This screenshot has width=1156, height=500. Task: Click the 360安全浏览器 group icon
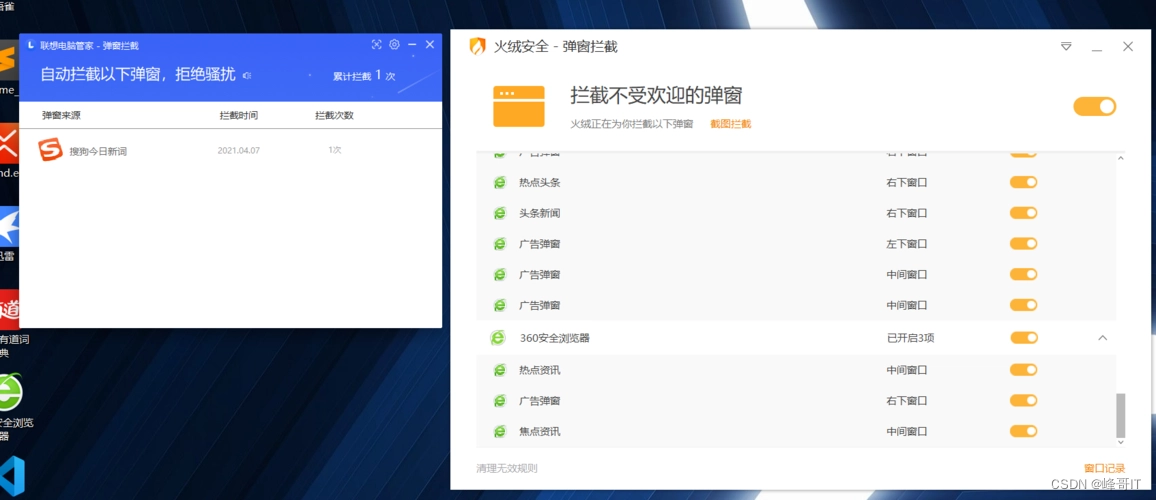coord(499,338)
